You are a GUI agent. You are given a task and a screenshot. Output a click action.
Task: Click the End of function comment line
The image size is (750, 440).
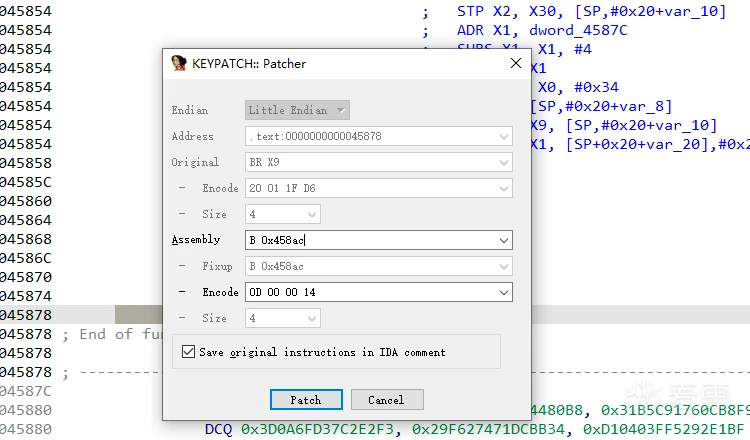(x=113, y=334)
